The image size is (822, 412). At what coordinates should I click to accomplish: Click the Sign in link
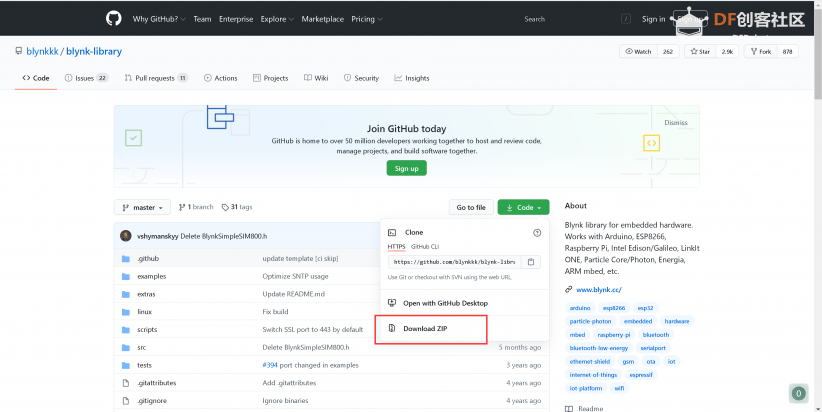(x=653, y=19)
